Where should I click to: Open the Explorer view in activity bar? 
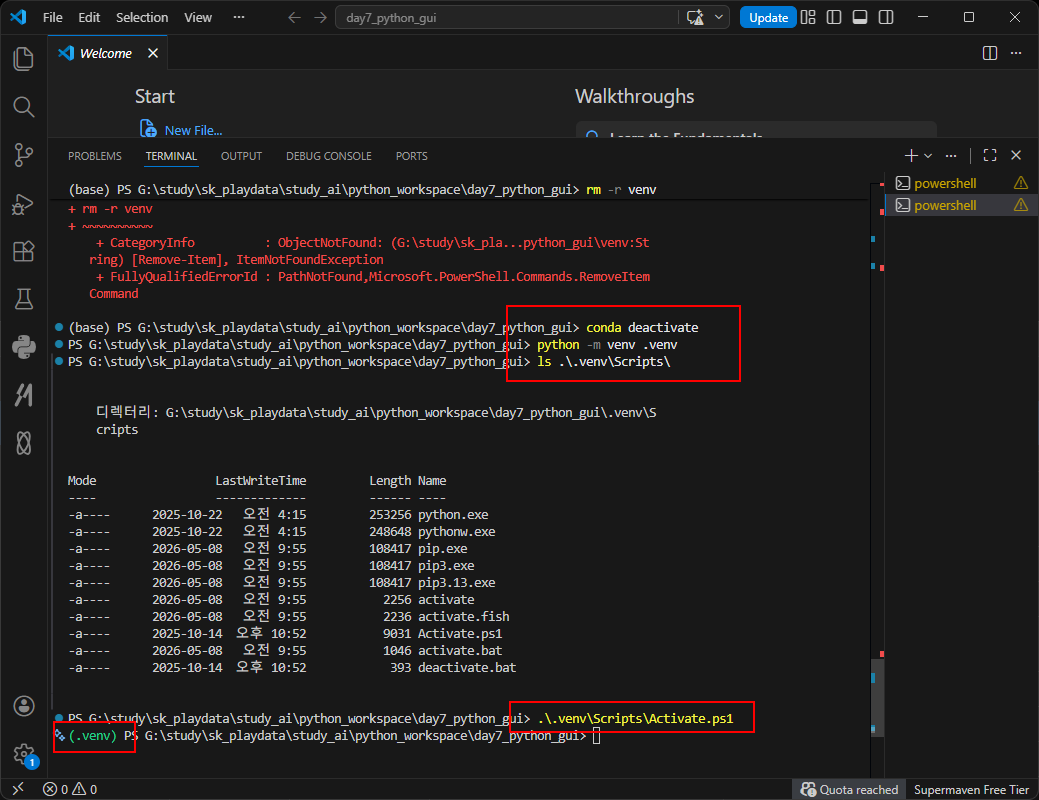click(24, 58)
